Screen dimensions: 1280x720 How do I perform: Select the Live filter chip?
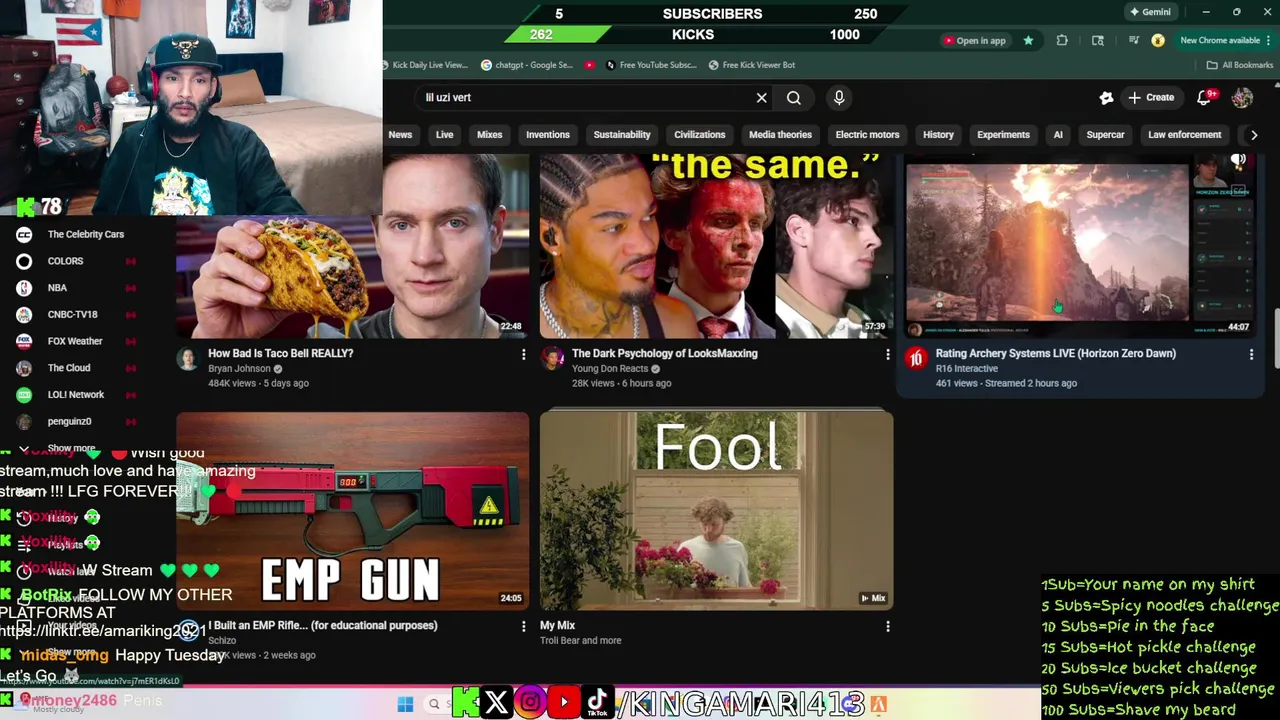point(444,135)
